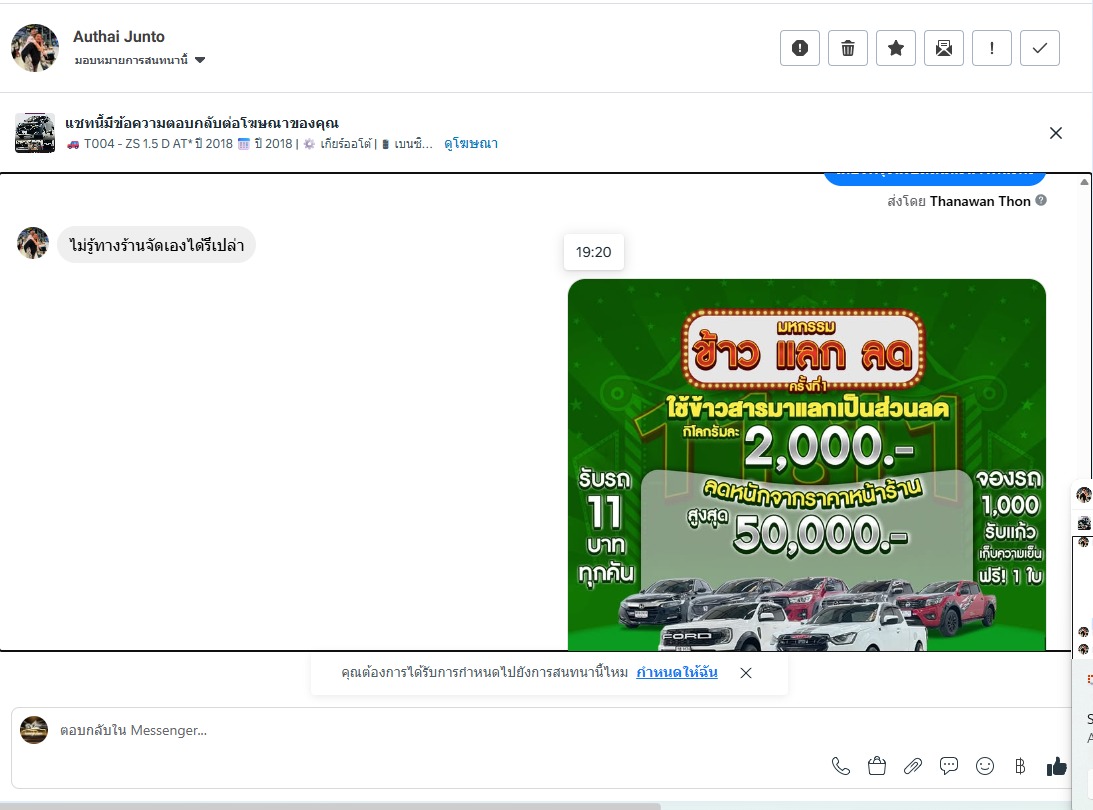Mark conversation as spam with octagon icon

click(x=800, y=48)
